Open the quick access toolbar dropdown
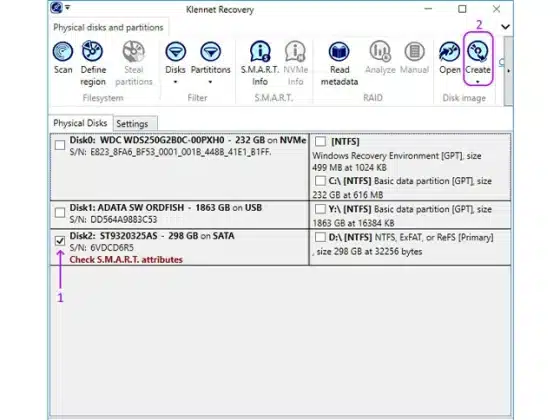The height and width of the screenshot is (420, 560). click(x=68, y=8)
